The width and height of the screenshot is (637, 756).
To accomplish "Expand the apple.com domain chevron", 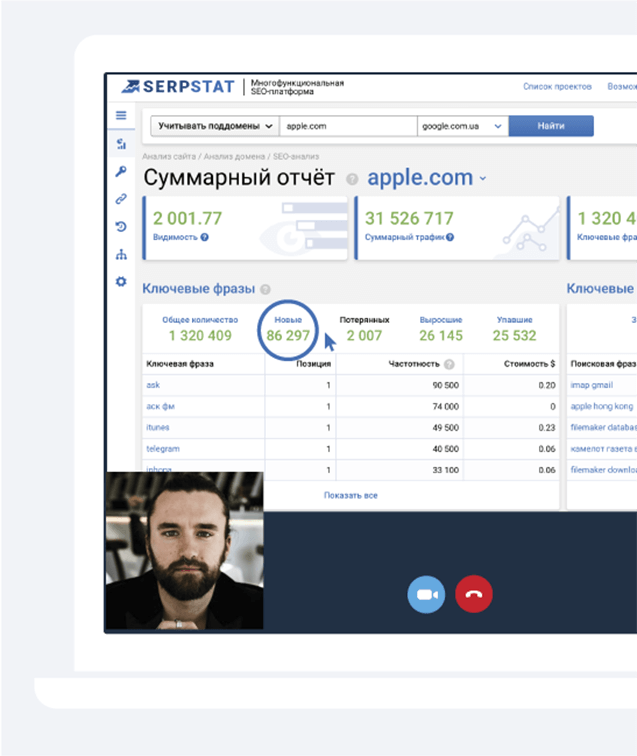I will pos(483,179).
